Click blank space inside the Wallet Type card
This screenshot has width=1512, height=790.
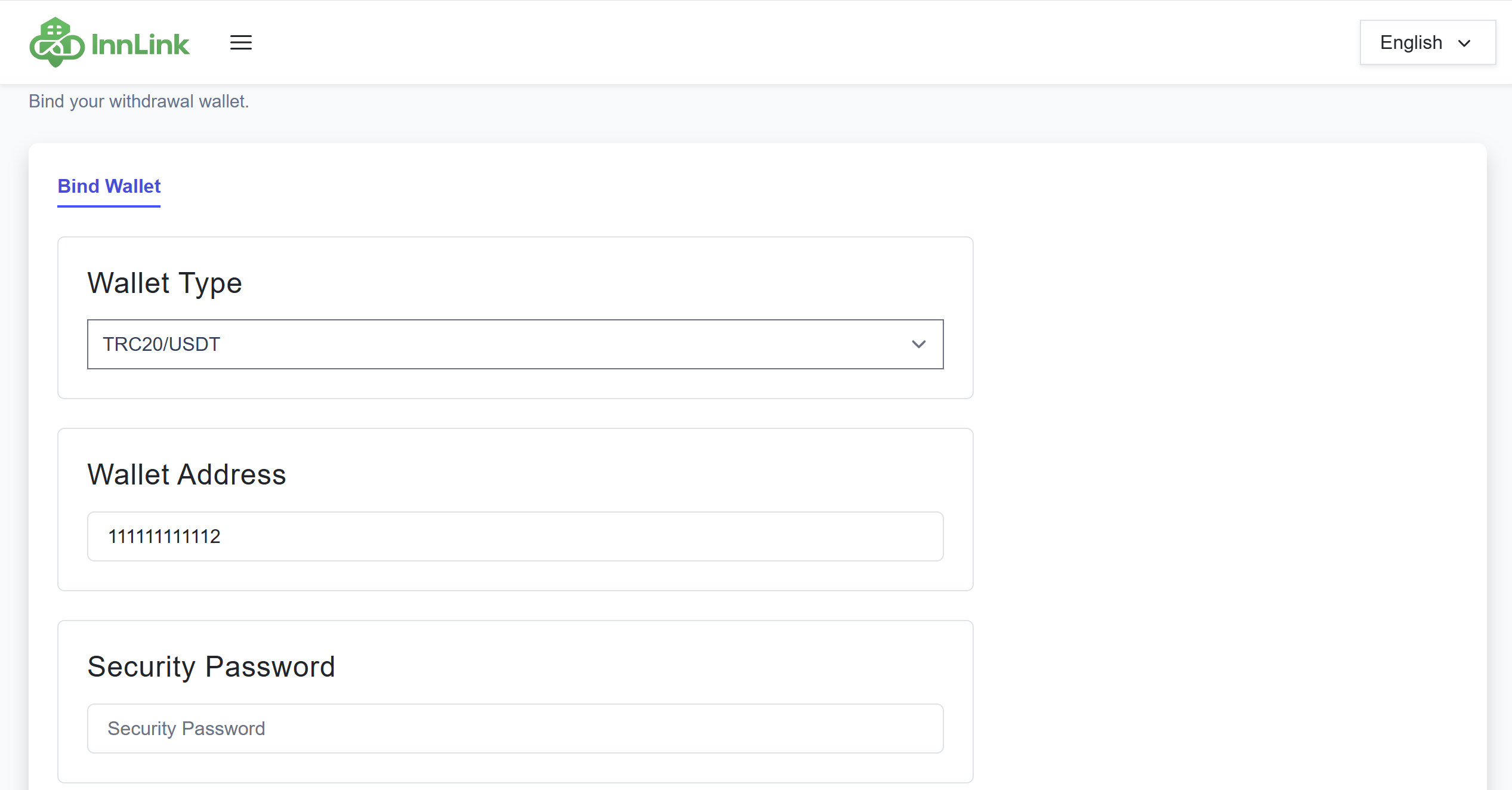click(x=597, y=280)
